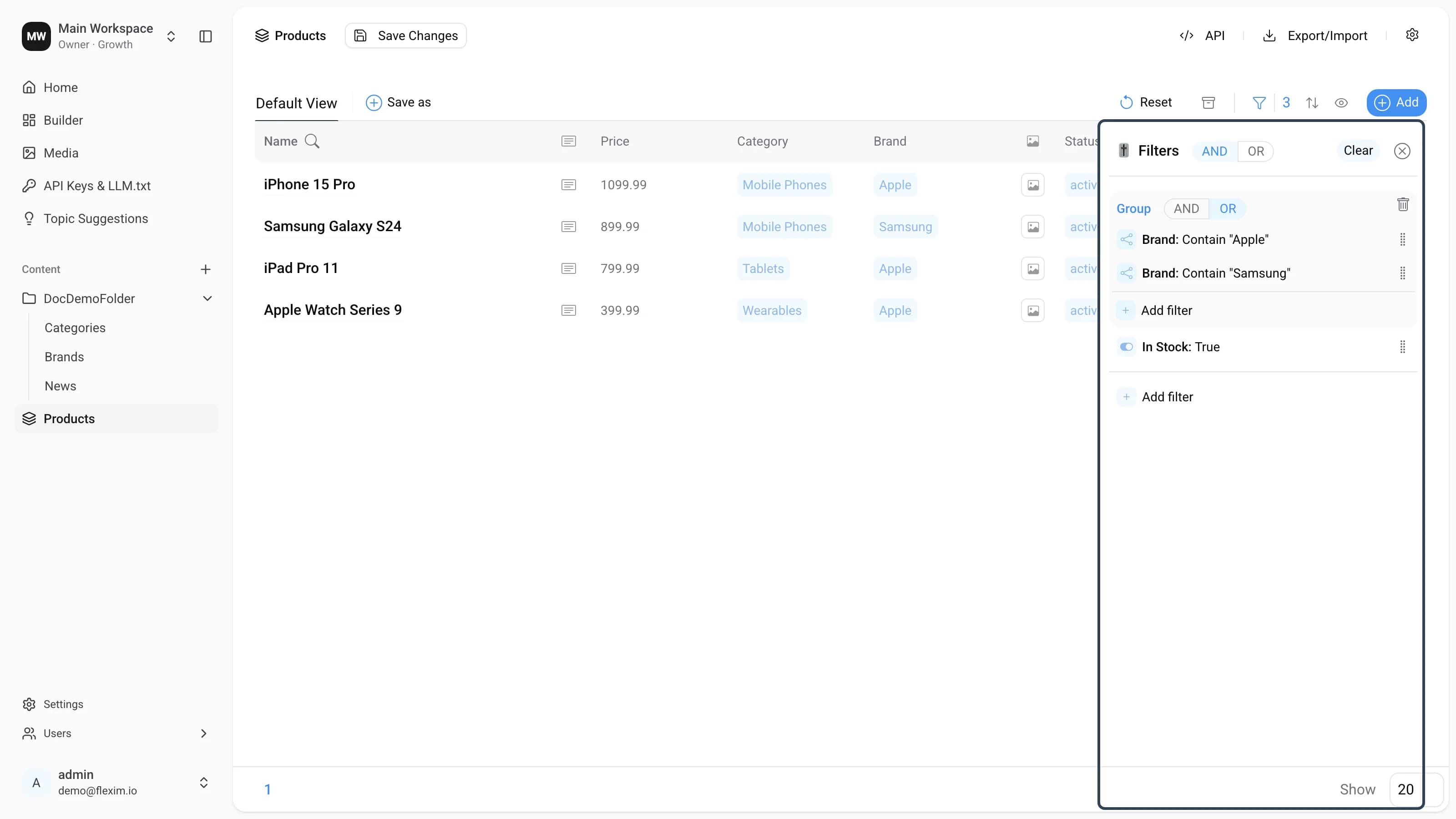The height and width of the screenshot is (819, 1456).
Task: Close the Filters panel
Action: click(1402, 151)
